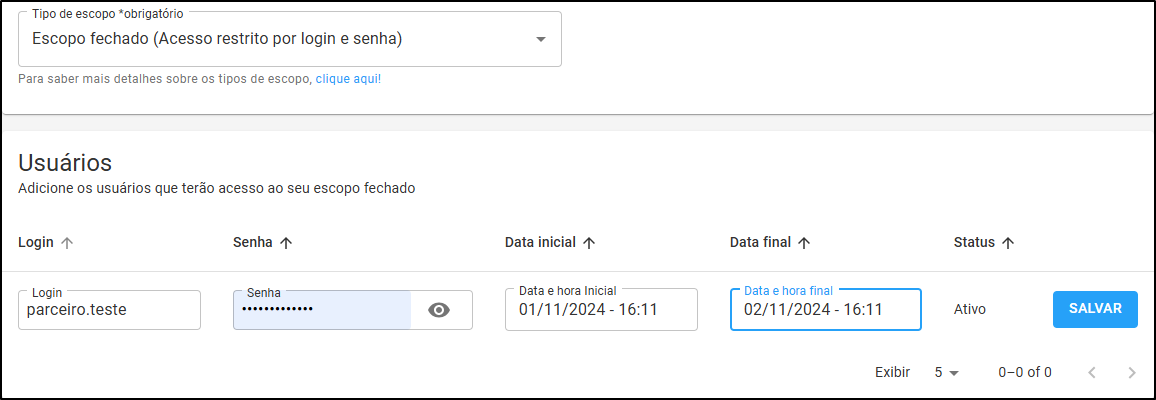Click the Status column header text
Screen dimensions: 1156x400
(x=974, y=242)
